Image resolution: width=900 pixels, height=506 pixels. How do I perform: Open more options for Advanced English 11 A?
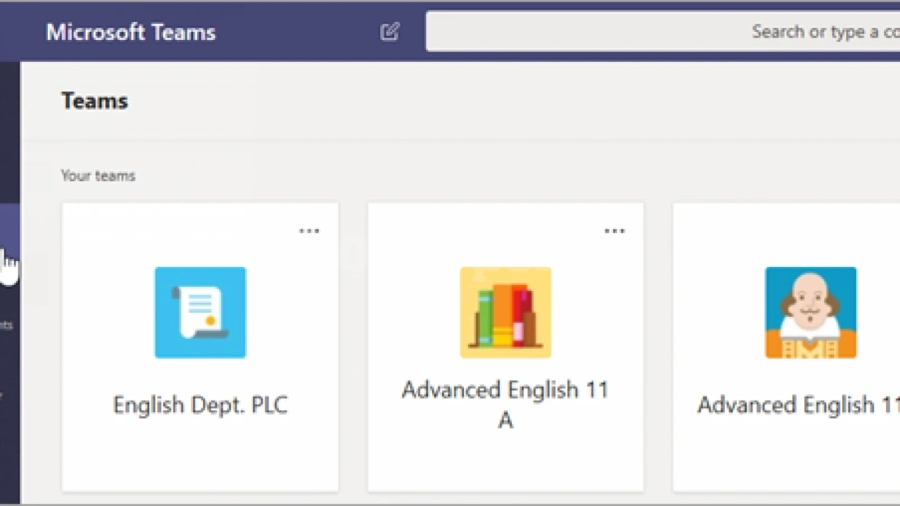pyautogui.click(x=614, y=231)
